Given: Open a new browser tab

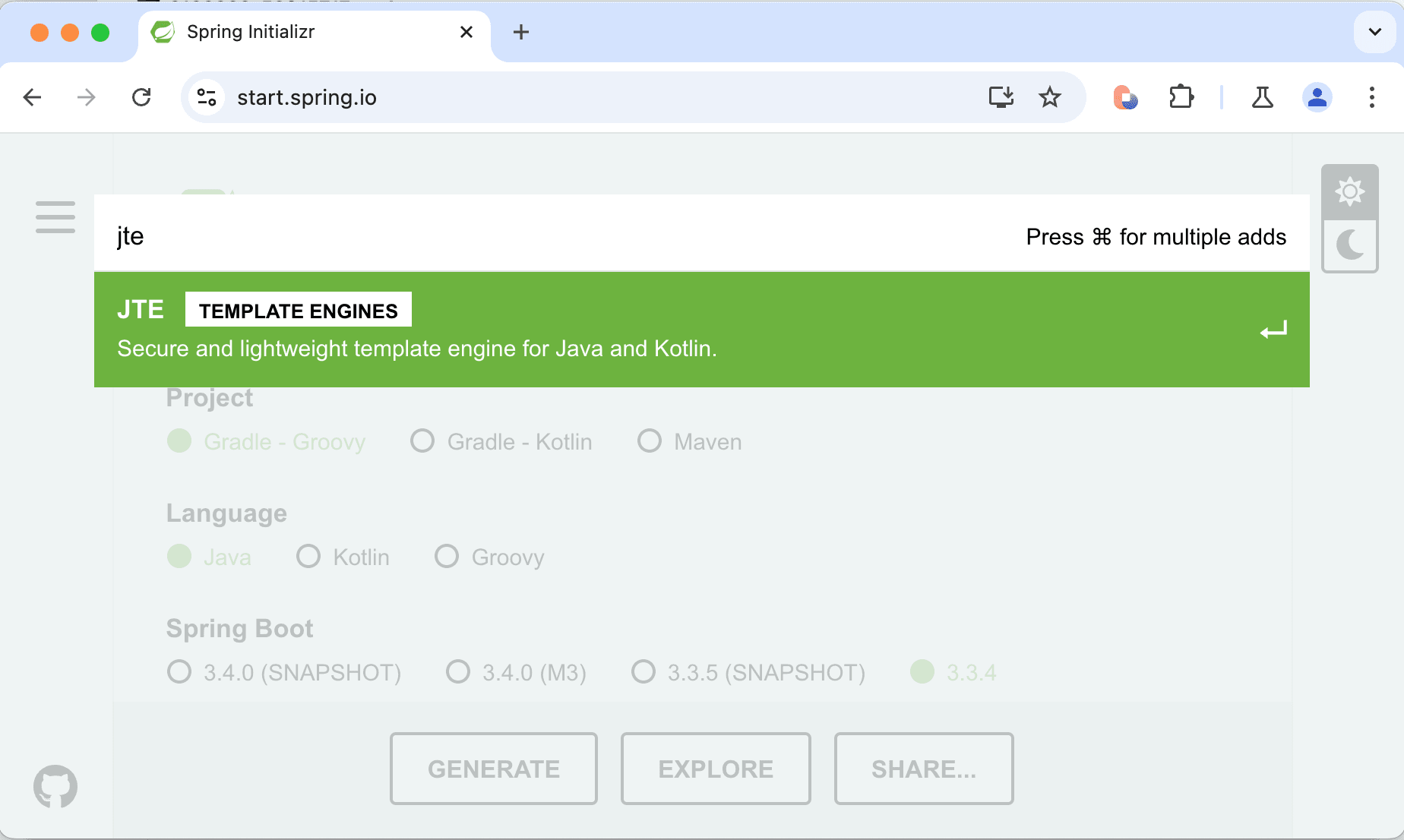Looking at the screenshot, I should click(521, 32).
